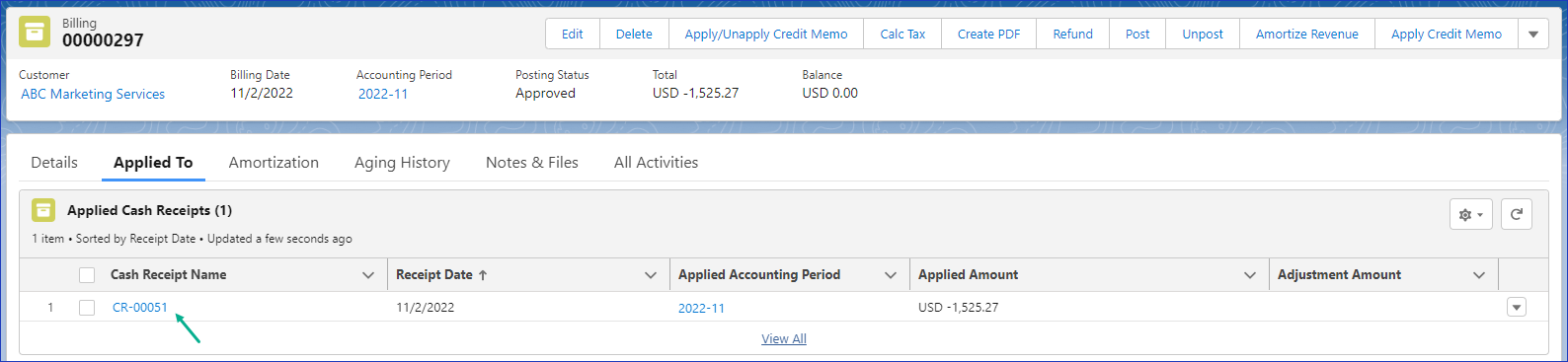Open Cash Receipt Name column menu
This screenshot has width=1568, height=362.
(368, 275)
